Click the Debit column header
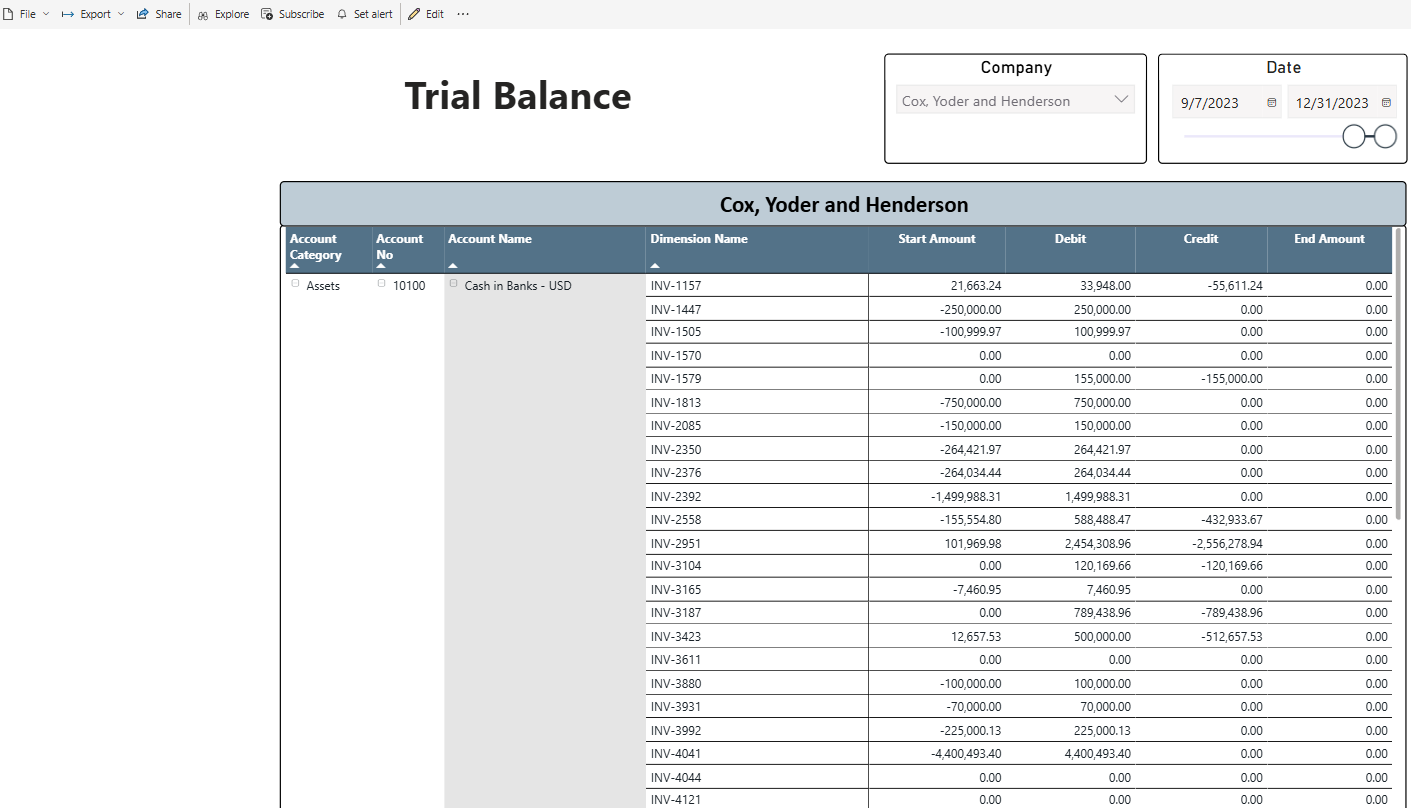This screenshot has width=1411, height=808. point(1070,239)
